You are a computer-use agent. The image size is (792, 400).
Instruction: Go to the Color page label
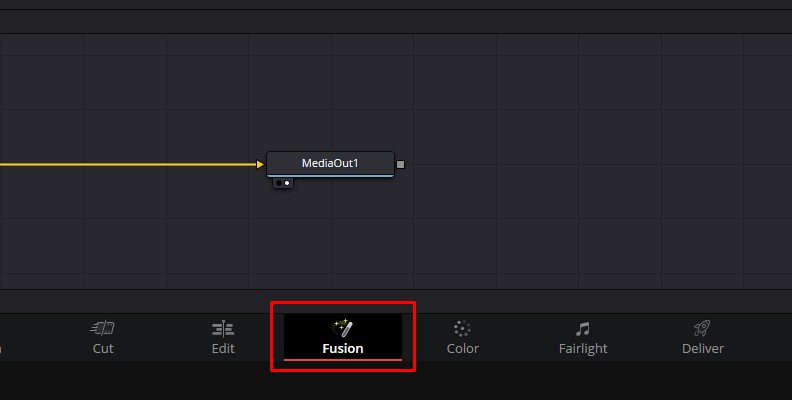coord(463,348)
